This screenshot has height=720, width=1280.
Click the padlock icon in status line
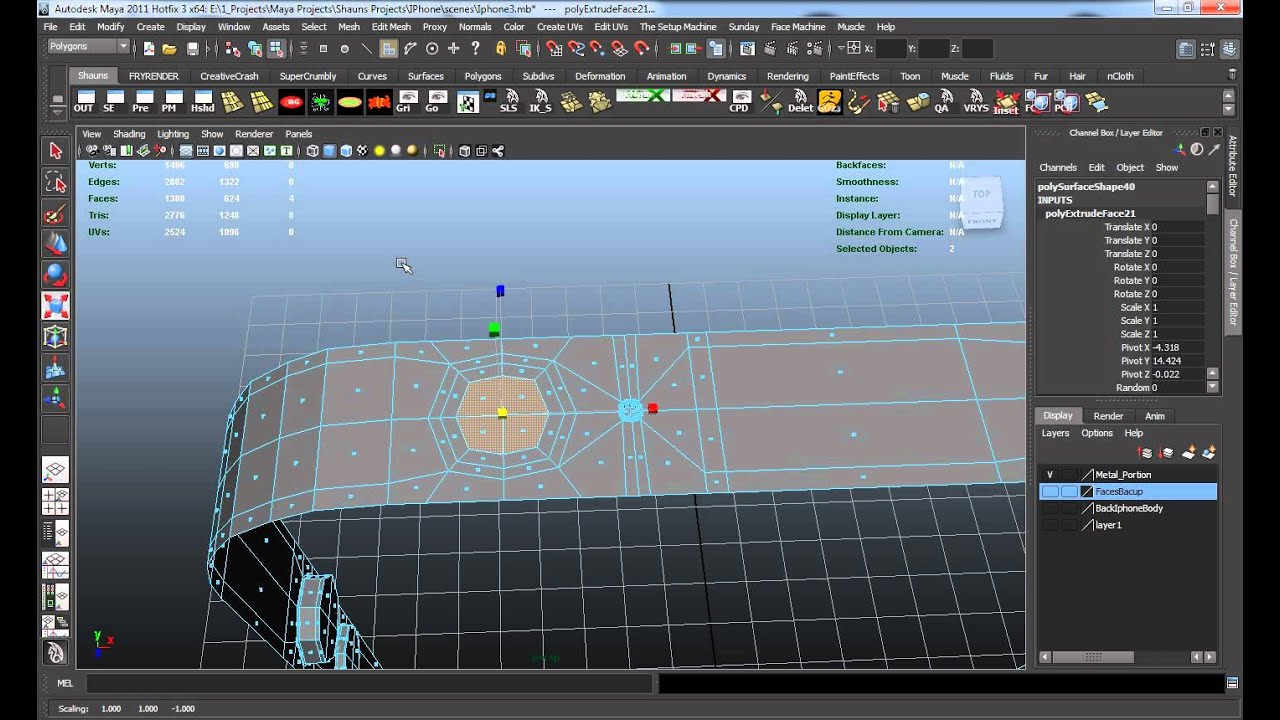501,48
